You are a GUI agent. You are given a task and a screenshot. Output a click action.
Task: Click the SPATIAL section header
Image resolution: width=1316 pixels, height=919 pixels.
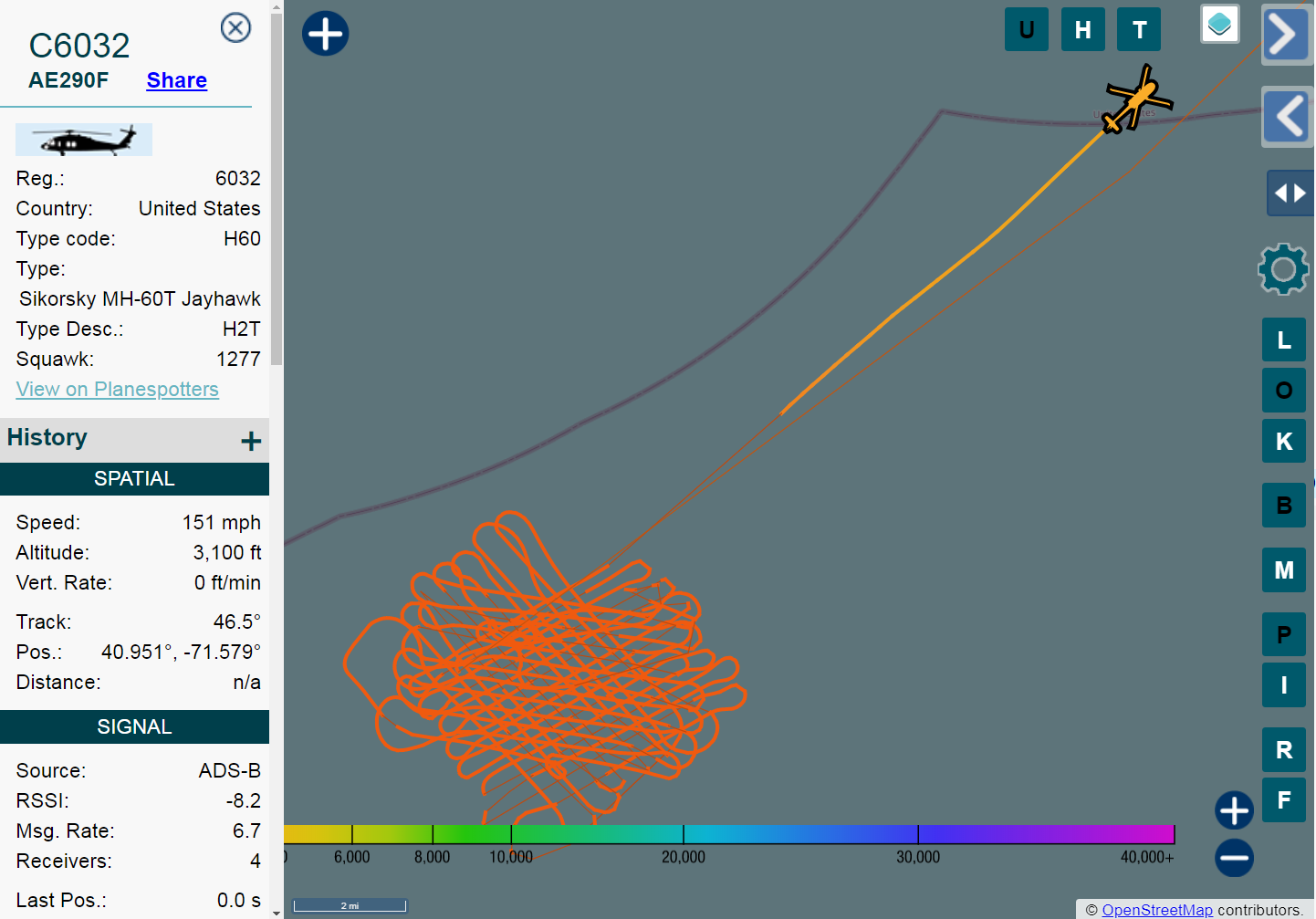tap(134, 479)
